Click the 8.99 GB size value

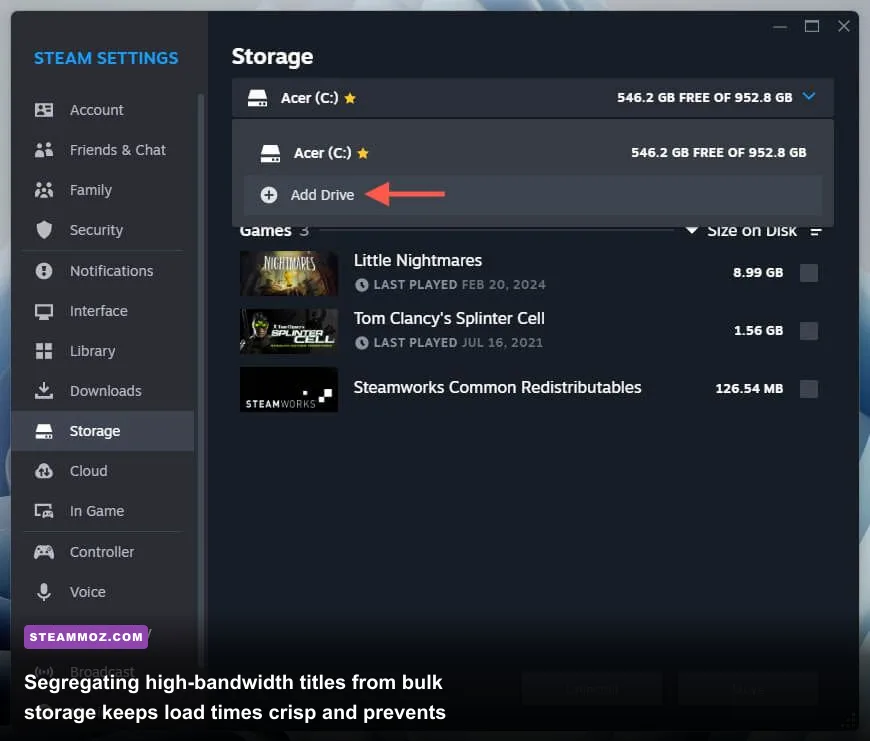(758, 272)
